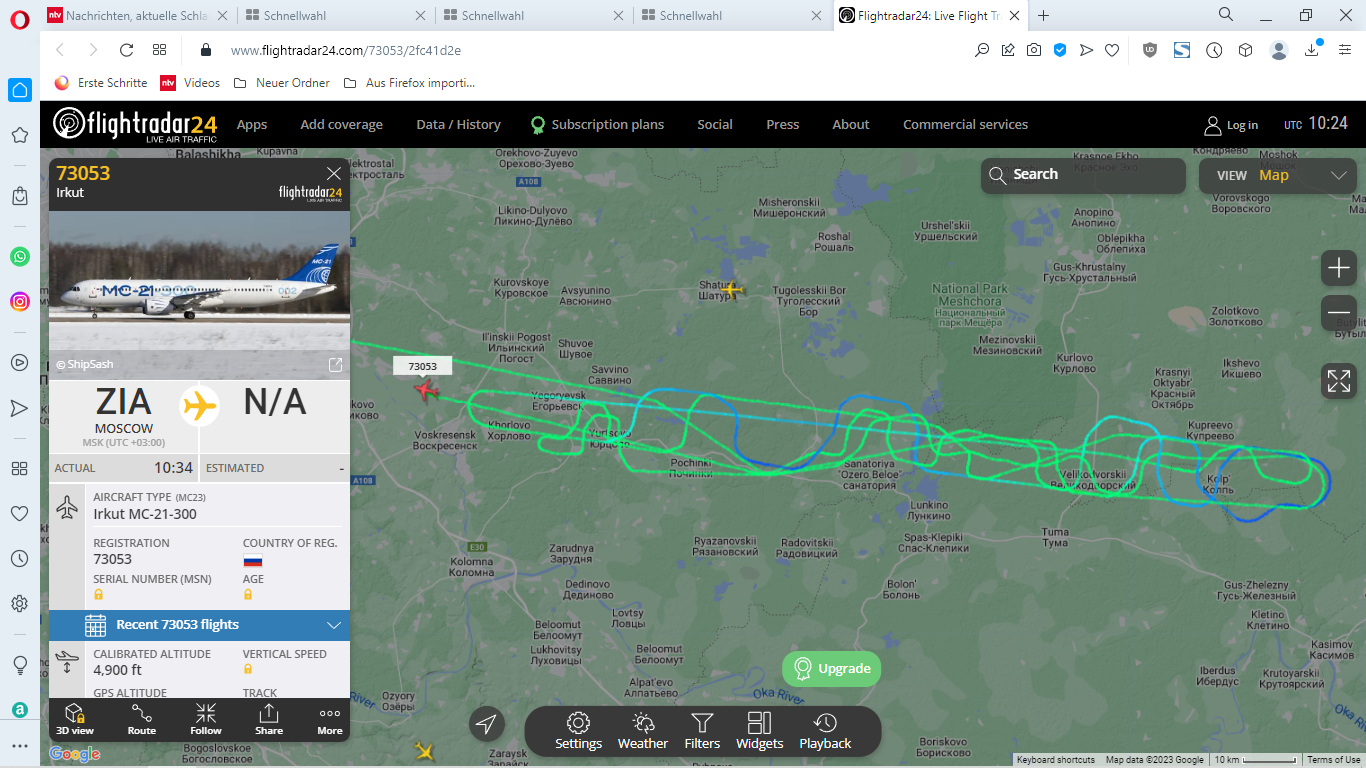1366x768 pixels.
Task: Open the Data / History menu
Action: coord(458,125)
